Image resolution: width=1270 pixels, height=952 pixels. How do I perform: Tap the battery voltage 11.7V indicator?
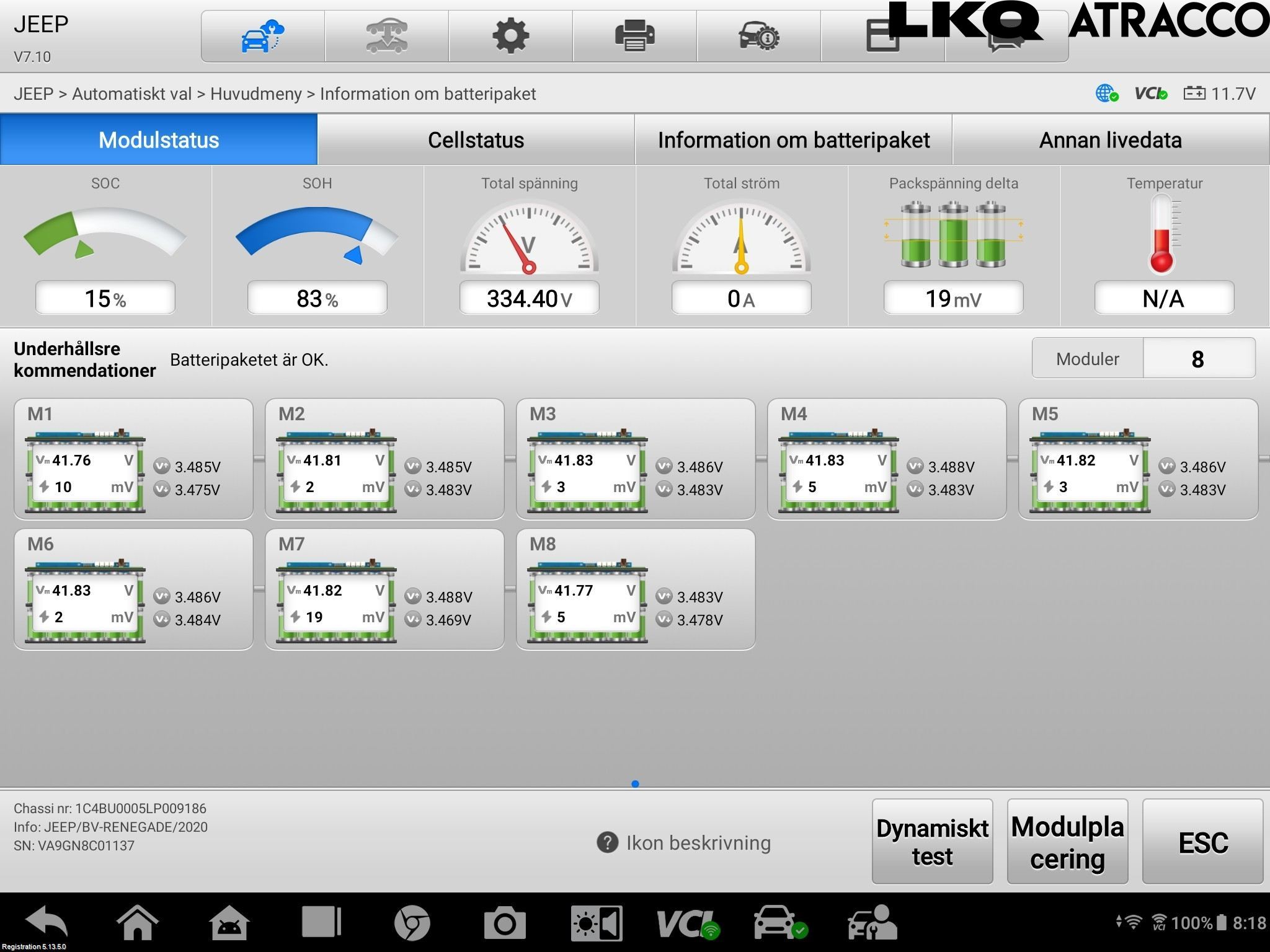point(1219,94)
